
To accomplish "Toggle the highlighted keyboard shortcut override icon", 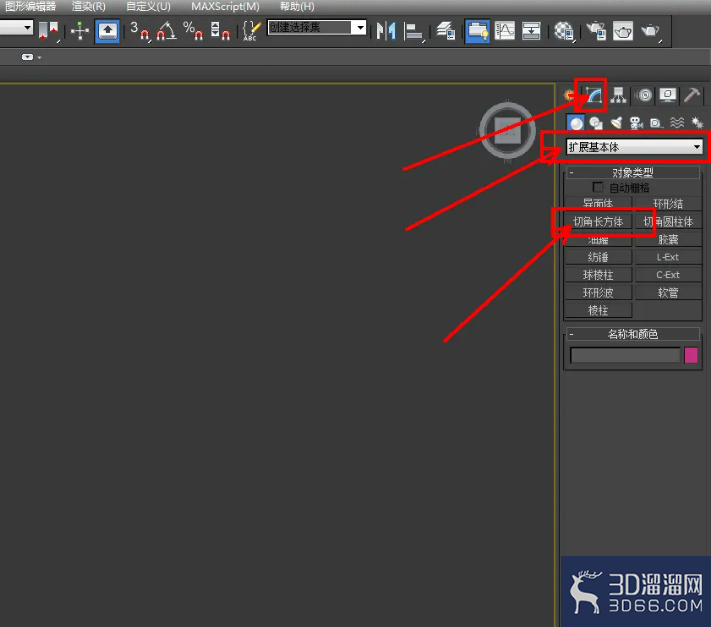I will point(107,31).
